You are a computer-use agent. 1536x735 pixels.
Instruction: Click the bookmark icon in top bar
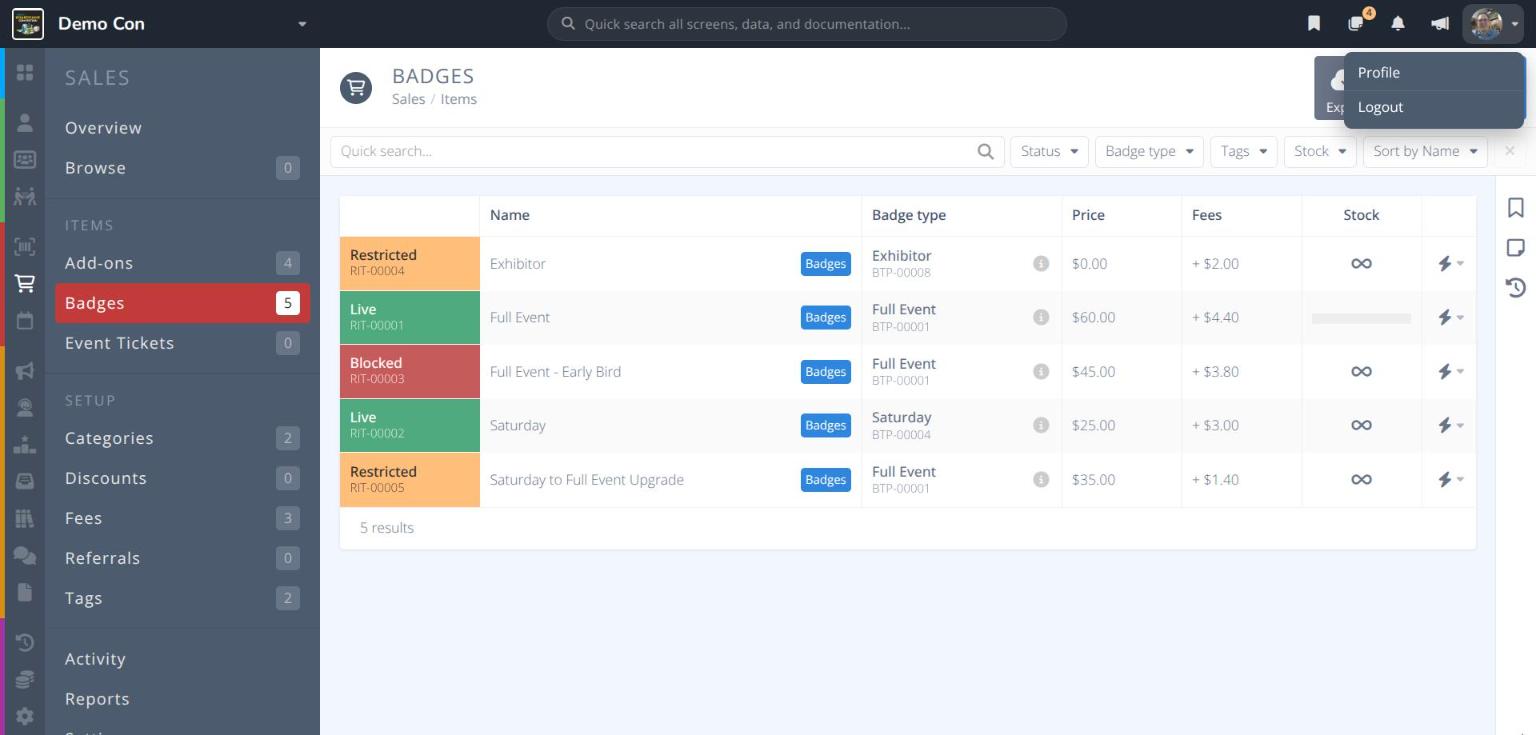point(1314,24)
